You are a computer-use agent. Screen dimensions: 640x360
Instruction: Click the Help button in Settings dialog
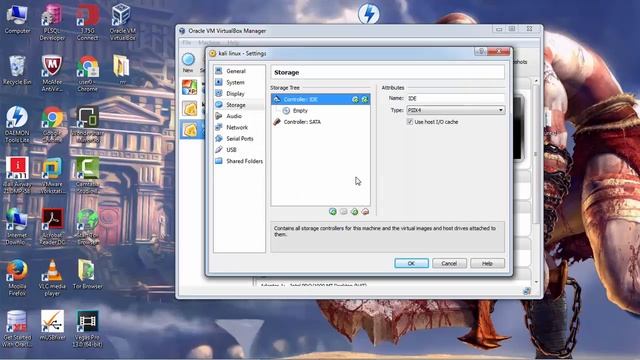tap(487, 264)
